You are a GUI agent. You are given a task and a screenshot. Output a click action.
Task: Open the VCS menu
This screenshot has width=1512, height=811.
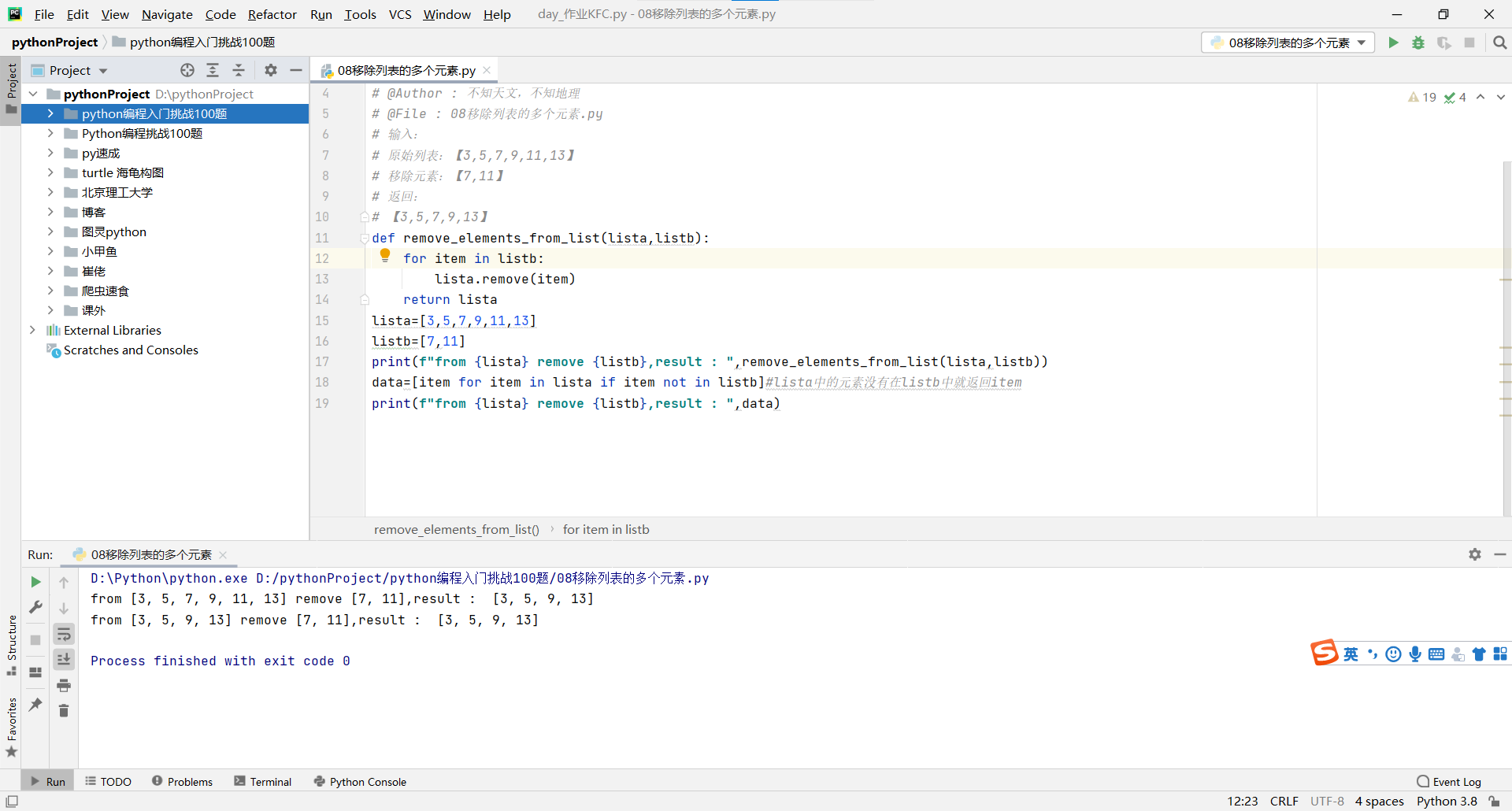pyautogui.click(x=400, y=14)
